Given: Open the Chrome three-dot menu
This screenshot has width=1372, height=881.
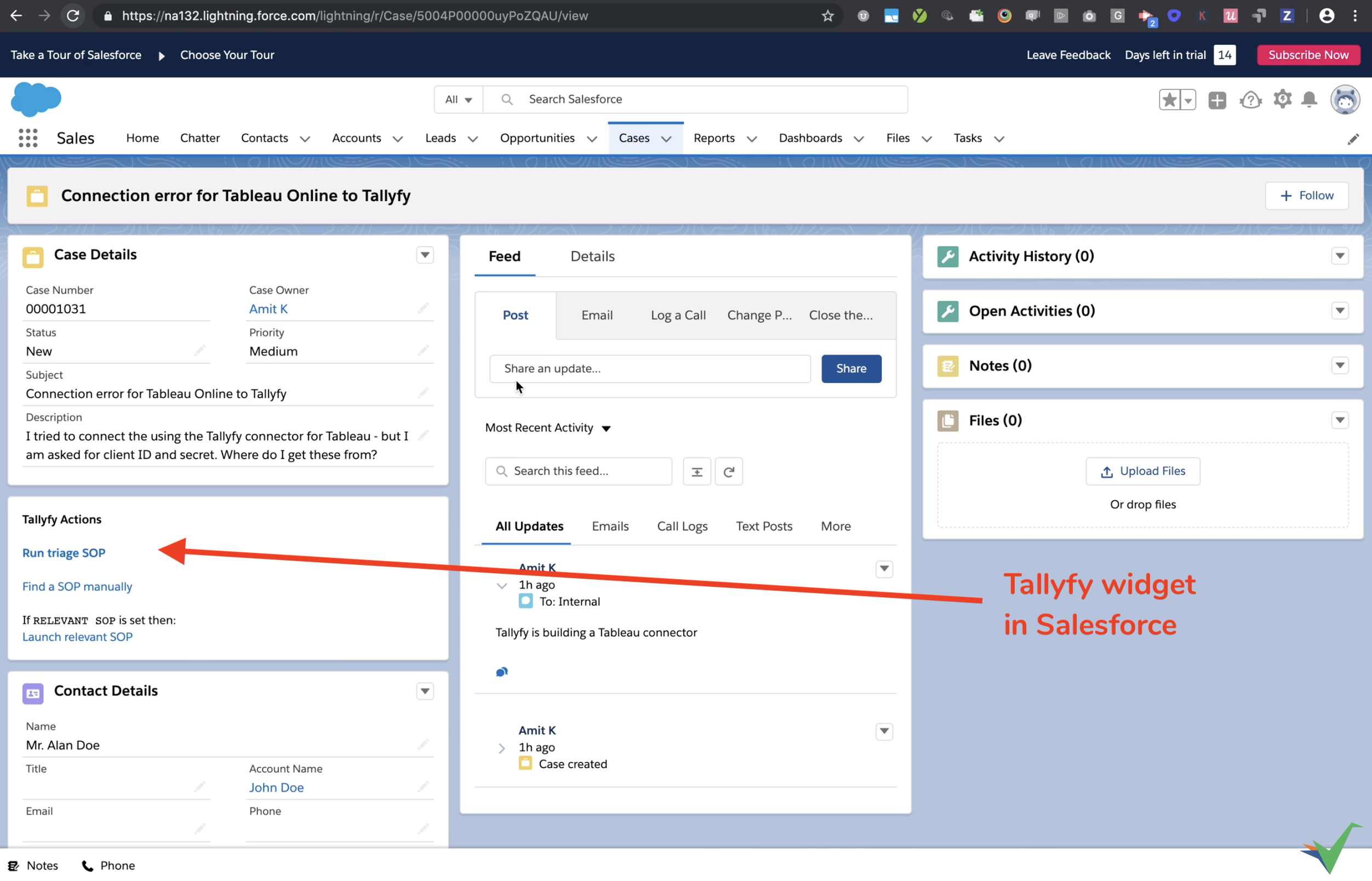Looking at the screenshot, I should [x=1355, y=16].
